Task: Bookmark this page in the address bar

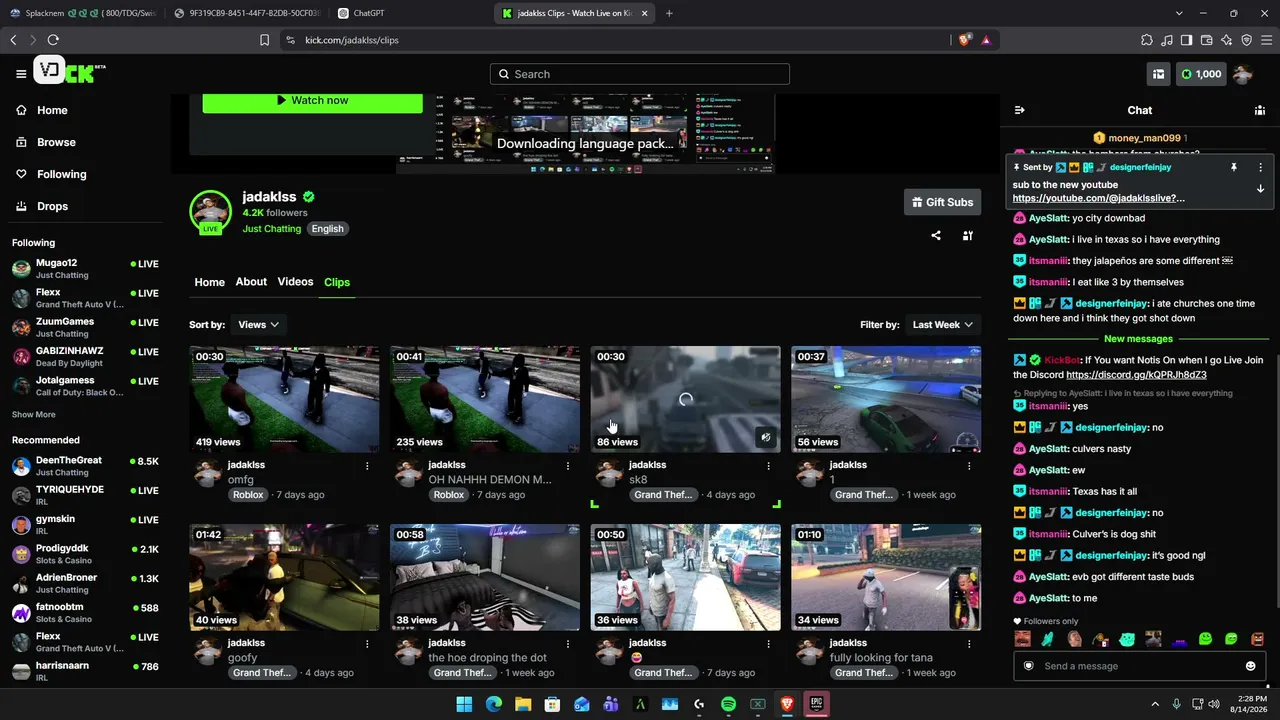Action: 264,40
